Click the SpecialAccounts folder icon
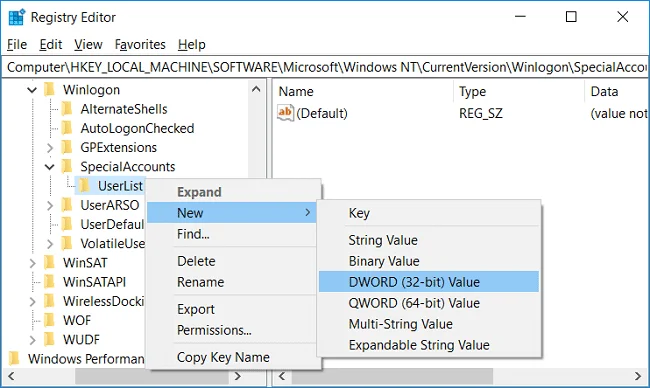The height and width of the screenshot is (388, 650). [x=67, y=167]
